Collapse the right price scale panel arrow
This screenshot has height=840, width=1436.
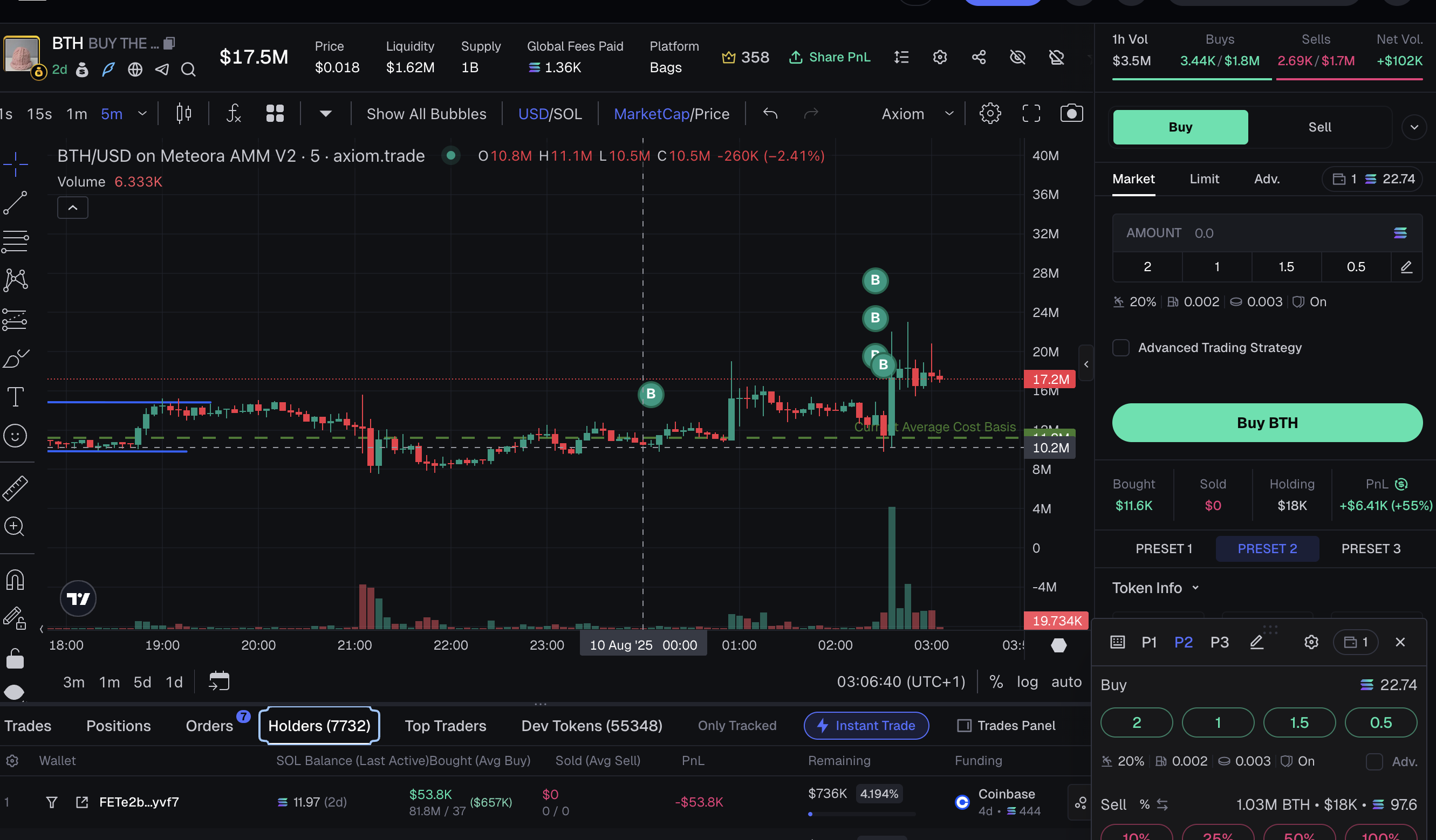(x=1086, y=364)
